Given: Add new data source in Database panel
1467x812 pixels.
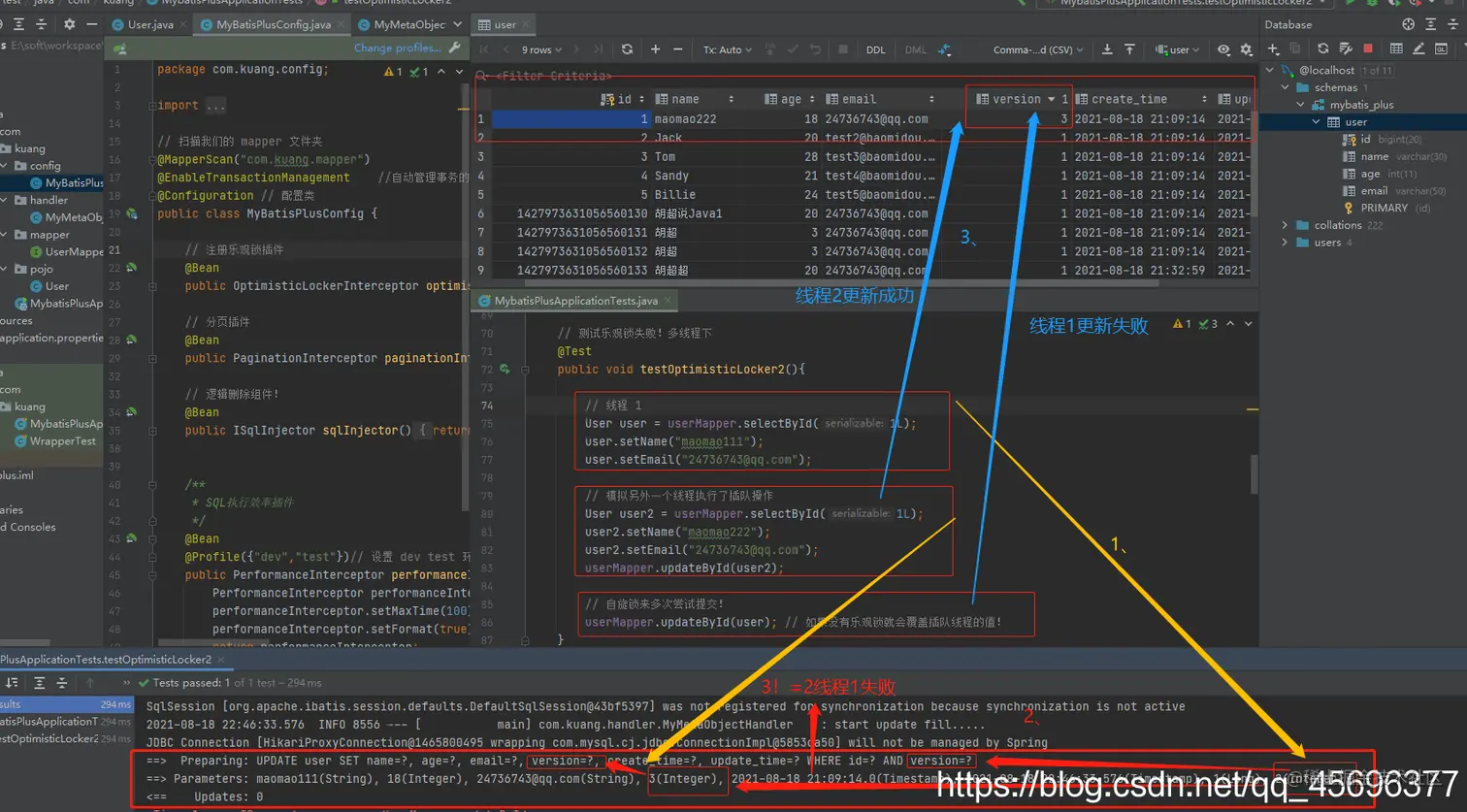Looking at the screenshot, I should click(x=1273, y=49).
